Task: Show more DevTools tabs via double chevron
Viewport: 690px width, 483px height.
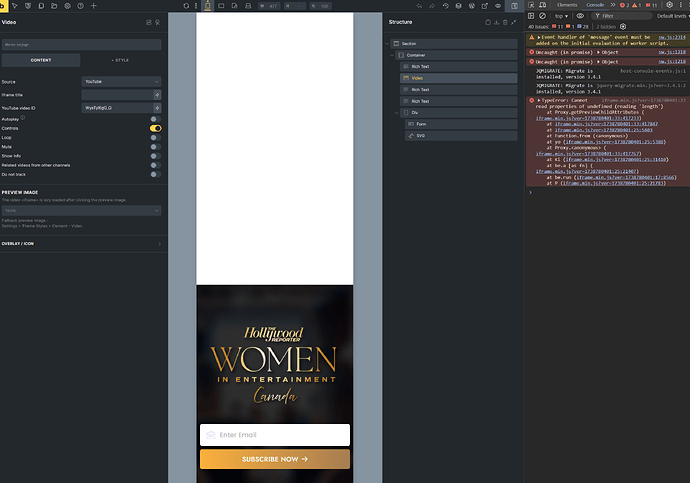Action: pos(613,5)
